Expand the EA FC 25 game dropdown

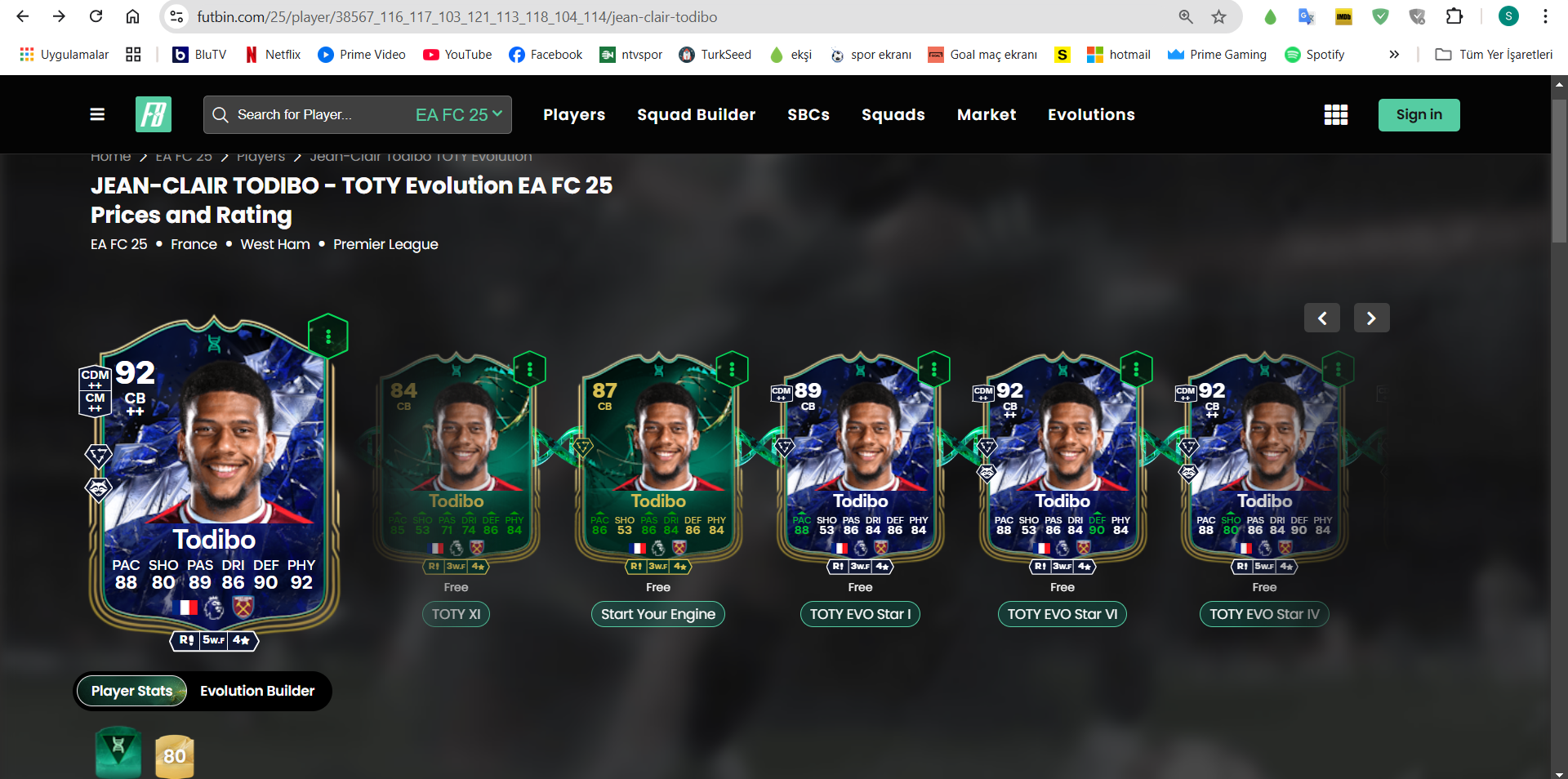(x=459, y=115)
